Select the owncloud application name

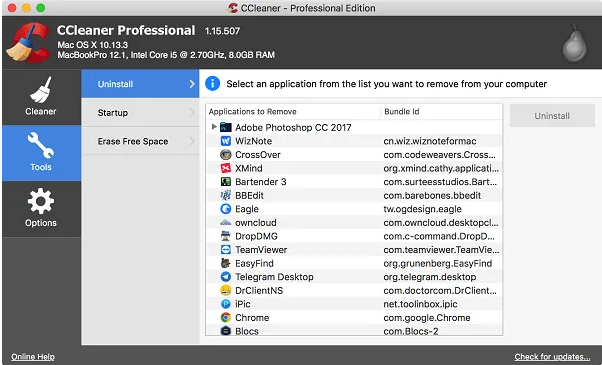pyautogui.click(x=256, y=223)
